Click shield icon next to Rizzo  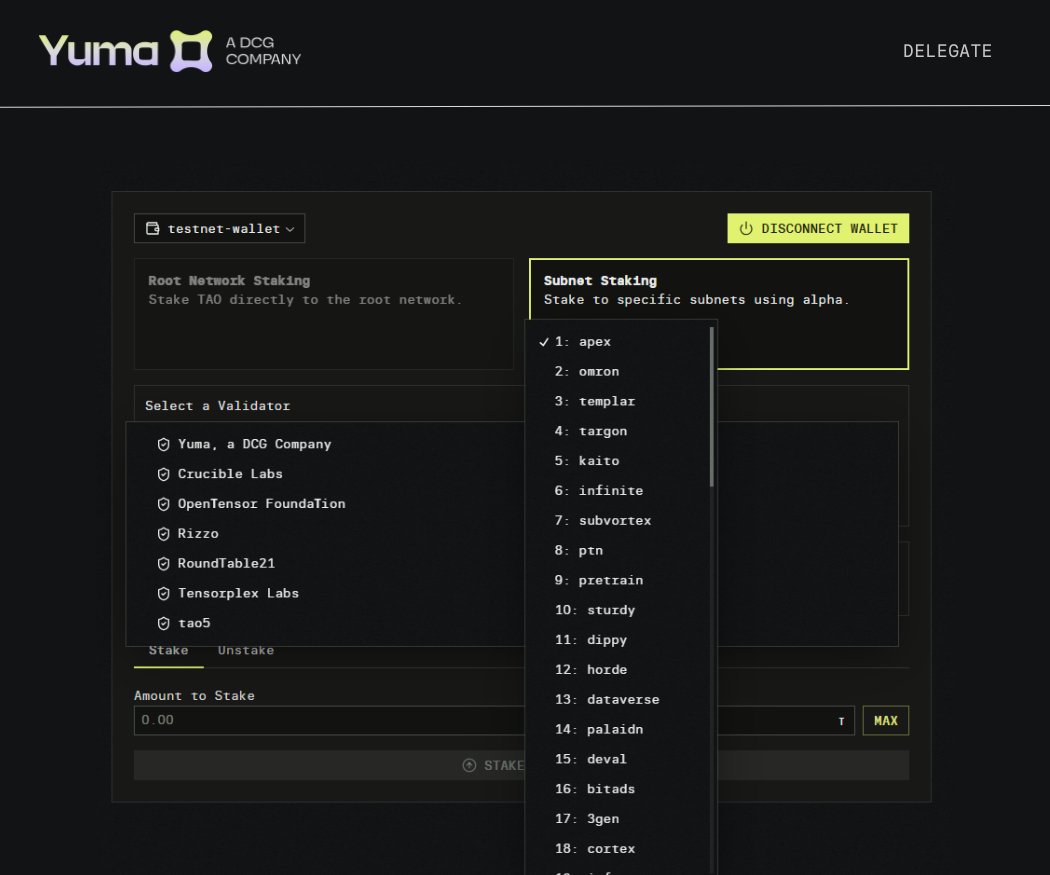point(163,534)
